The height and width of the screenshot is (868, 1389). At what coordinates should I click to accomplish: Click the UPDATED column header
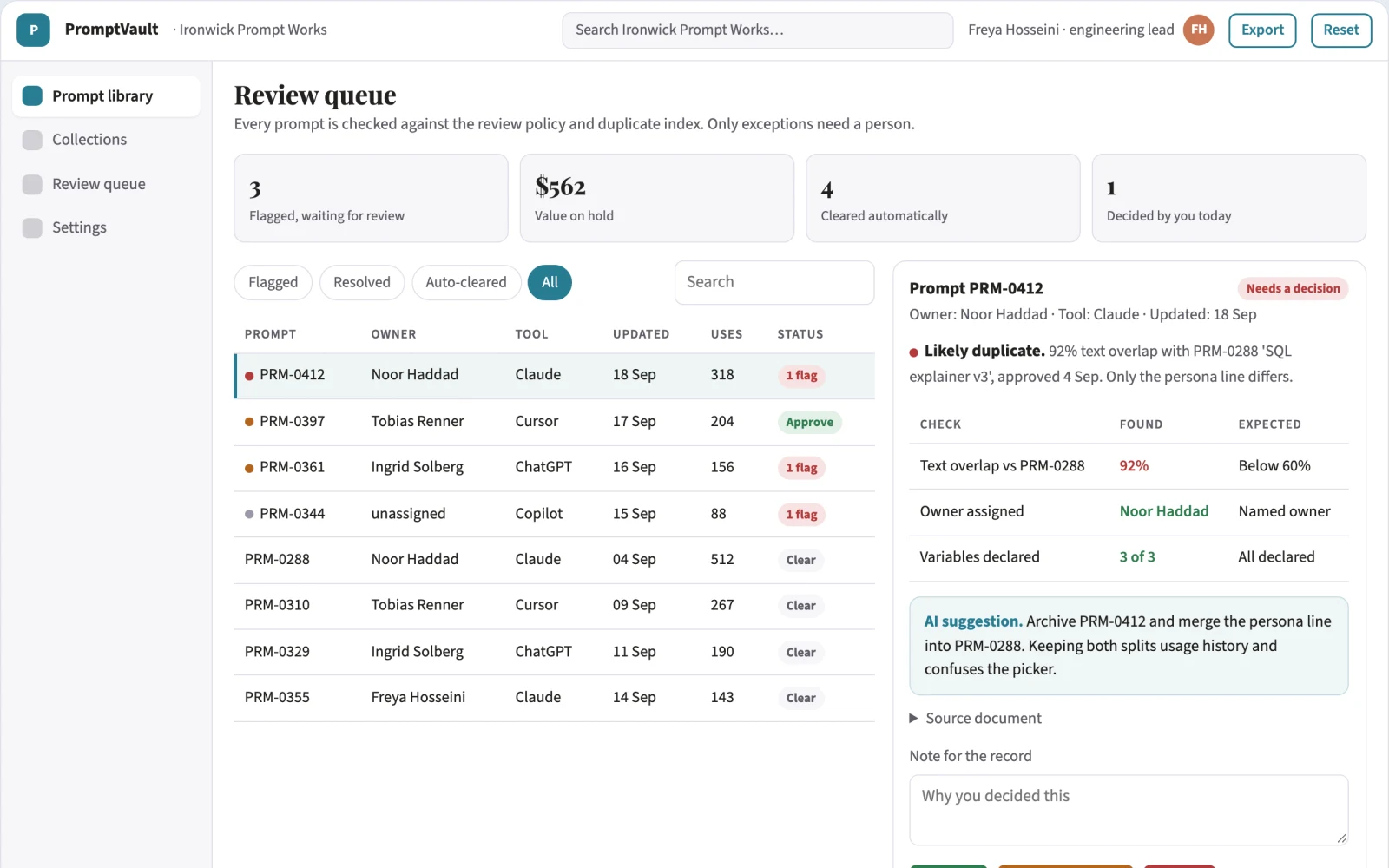(641, 334)
